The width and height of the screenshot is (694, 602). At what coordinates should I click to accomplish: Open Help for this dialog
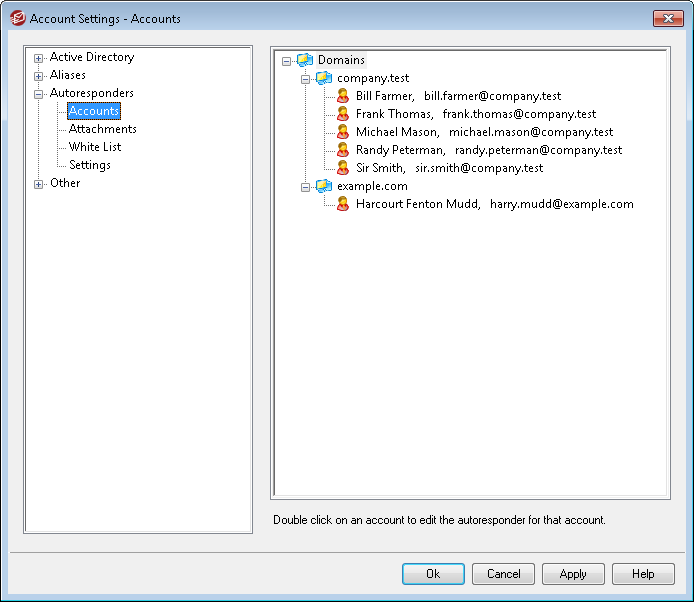[x=643, y=574]
